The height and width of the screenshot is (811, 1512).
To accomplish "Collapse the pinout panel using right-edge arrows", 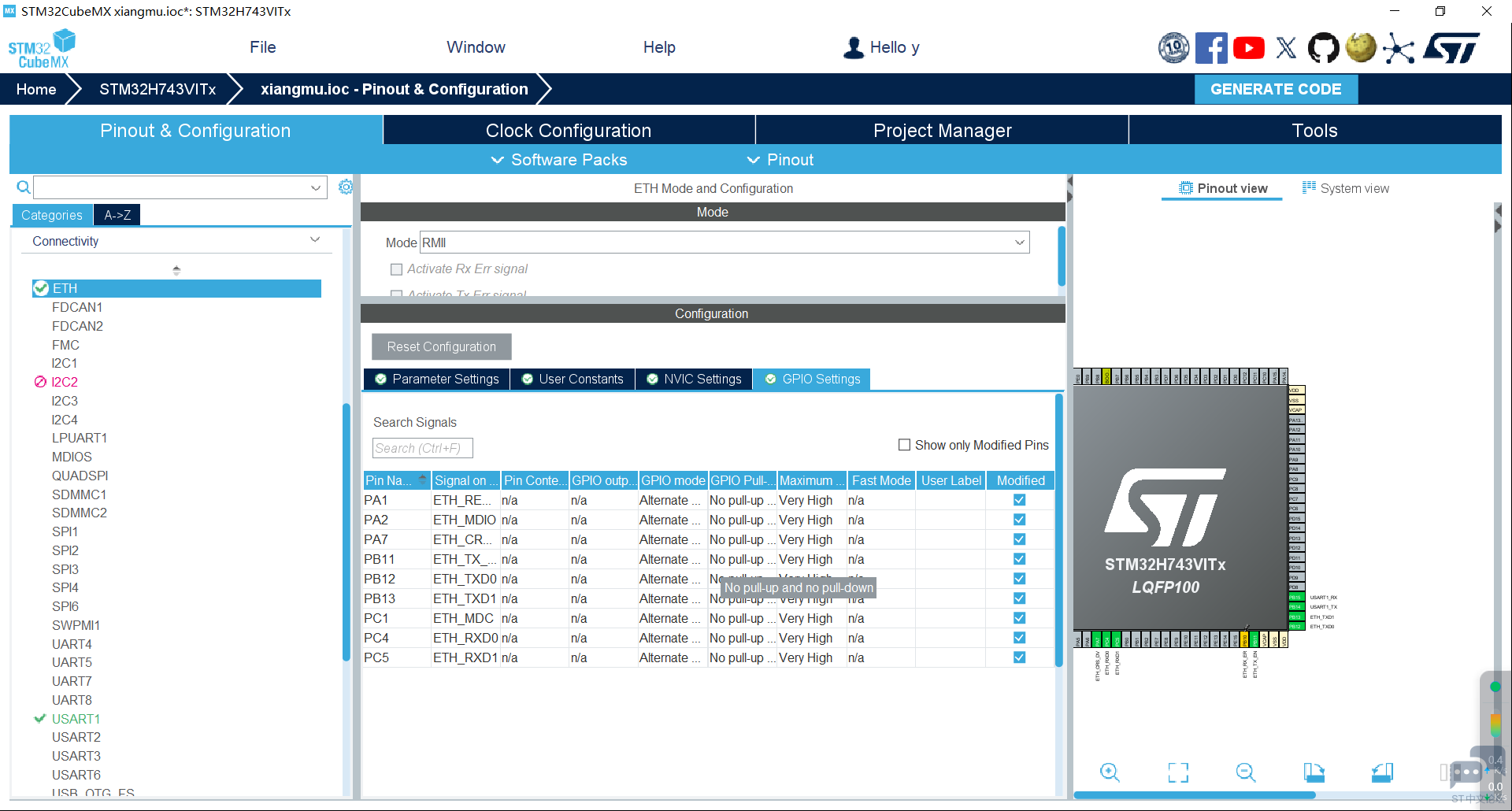I will point(1498,219).
